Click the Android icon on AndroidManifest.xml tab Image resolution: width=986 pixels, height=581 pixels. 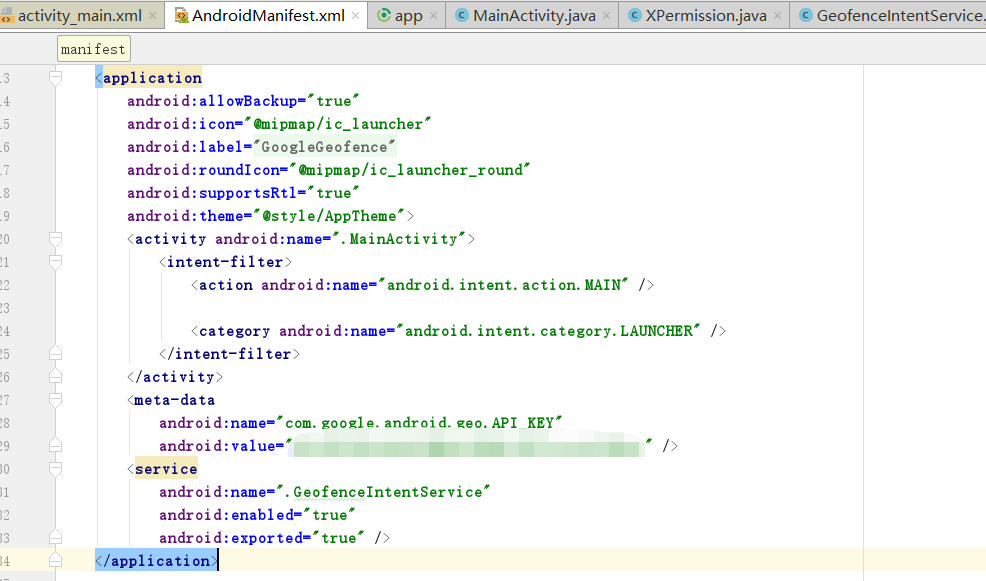(184, 16)
